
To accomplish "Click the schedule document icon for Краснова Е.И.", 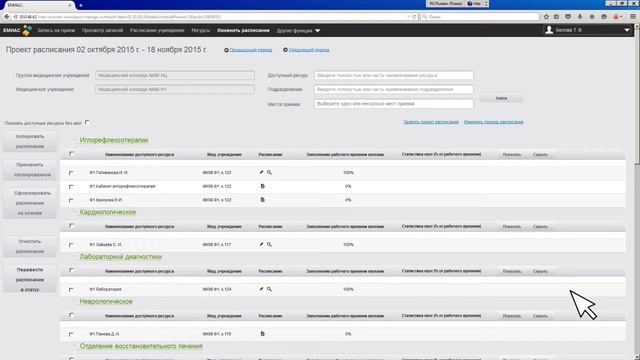I will tap(262, 200).
